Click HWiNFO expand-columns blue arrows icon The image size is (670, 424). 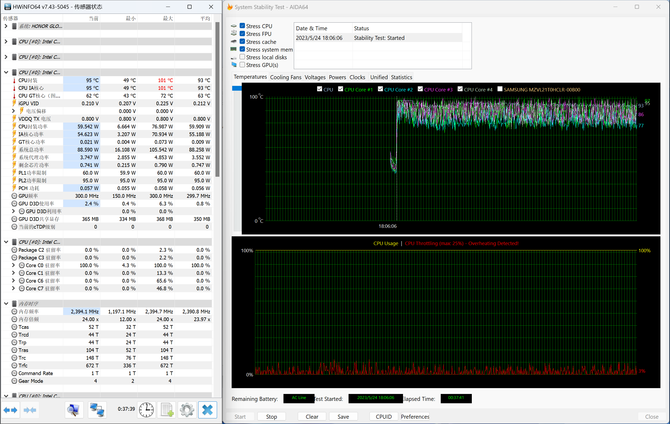[10, 410]
